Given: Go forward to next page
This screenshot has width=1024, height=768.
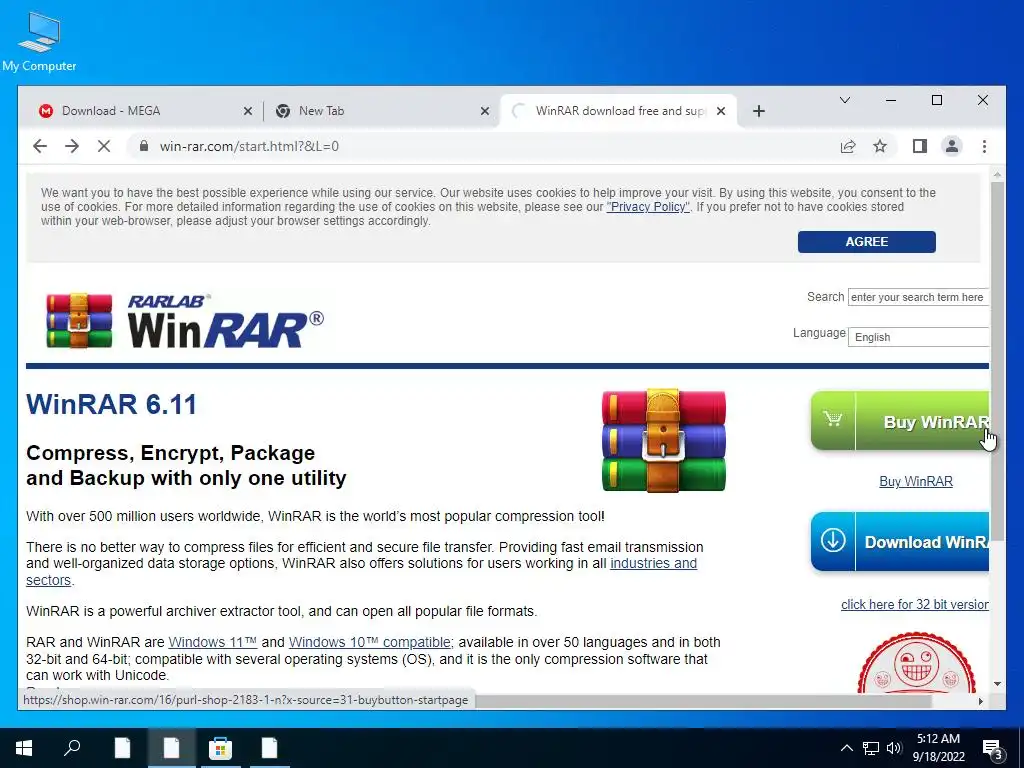Looking at the screenshot, I should click(x=72, y=146).
